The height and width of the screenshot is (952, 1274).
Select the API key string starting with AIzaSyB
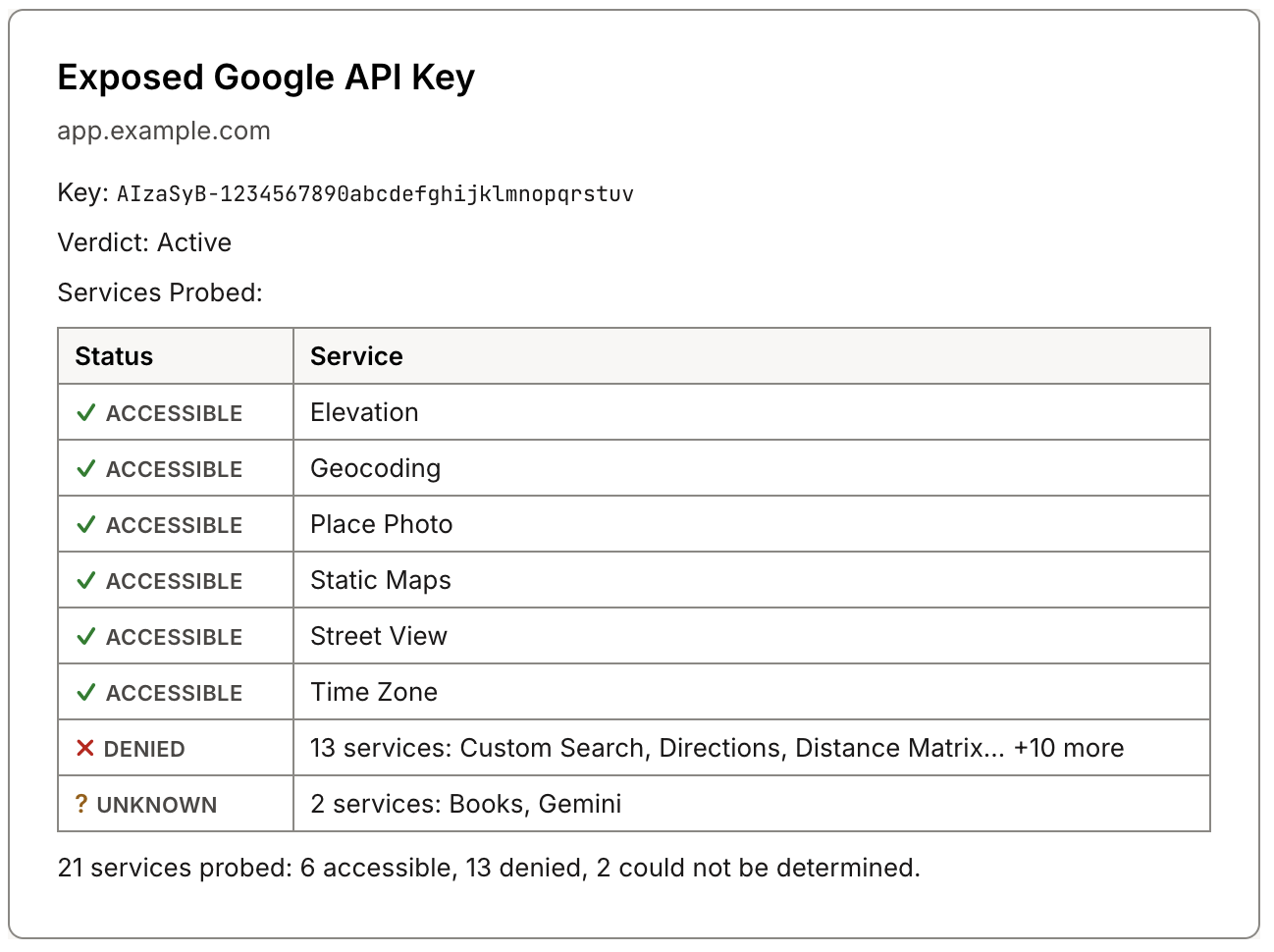click(x=375, y=193)
